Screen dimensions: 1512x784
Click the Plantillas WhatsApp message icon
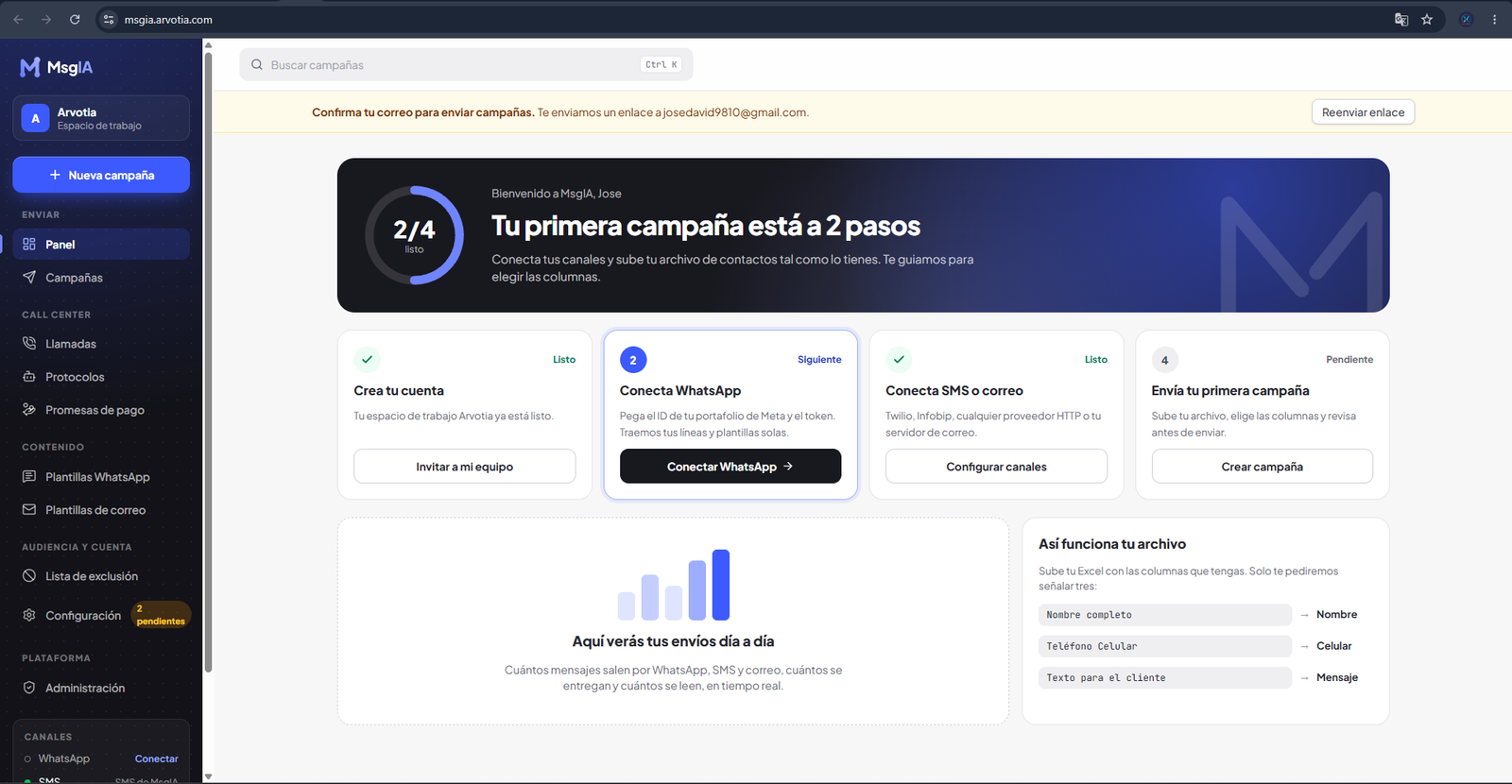(x=29, y=477)
